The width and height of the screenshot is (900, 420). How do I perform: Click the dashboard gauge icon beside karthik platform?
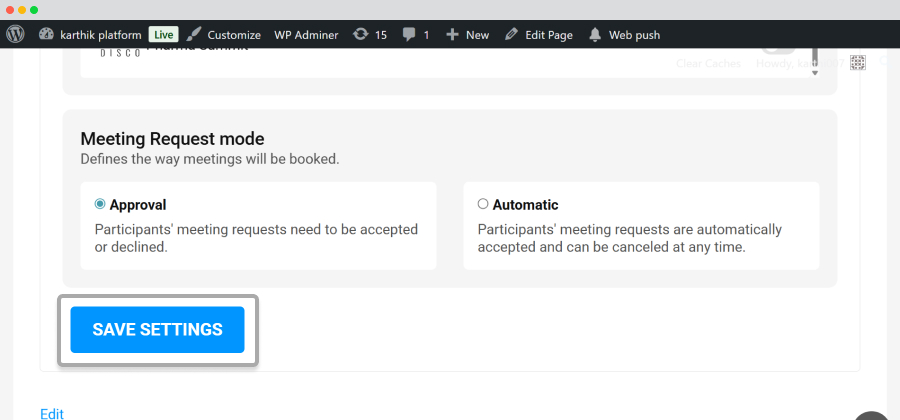pyautogui.click(x=46, y=34)
